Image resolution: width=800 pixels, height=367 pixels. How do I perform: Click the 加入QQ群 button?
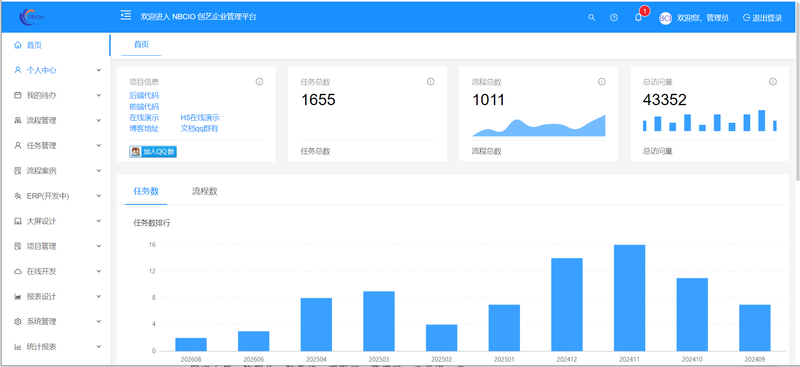click(x=153, y=152)
